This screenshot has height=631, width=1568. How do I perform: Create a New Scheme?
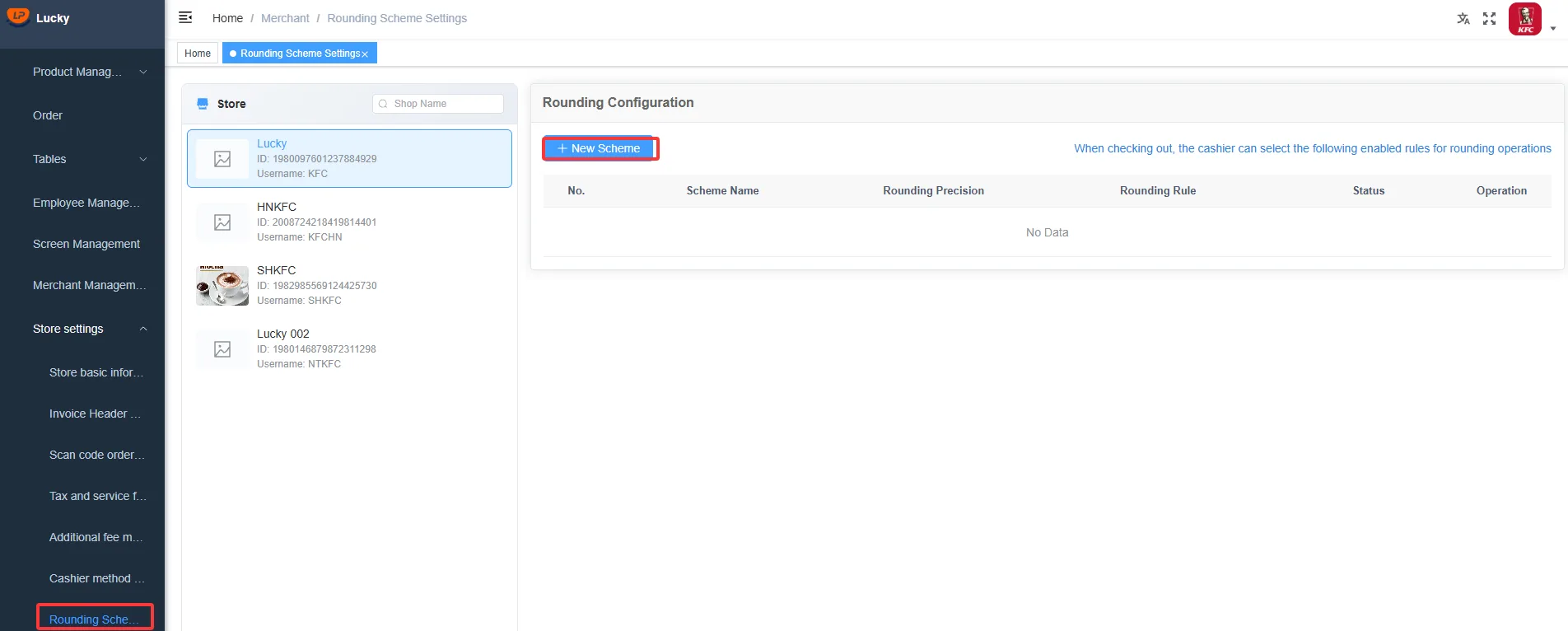[599, 148]
